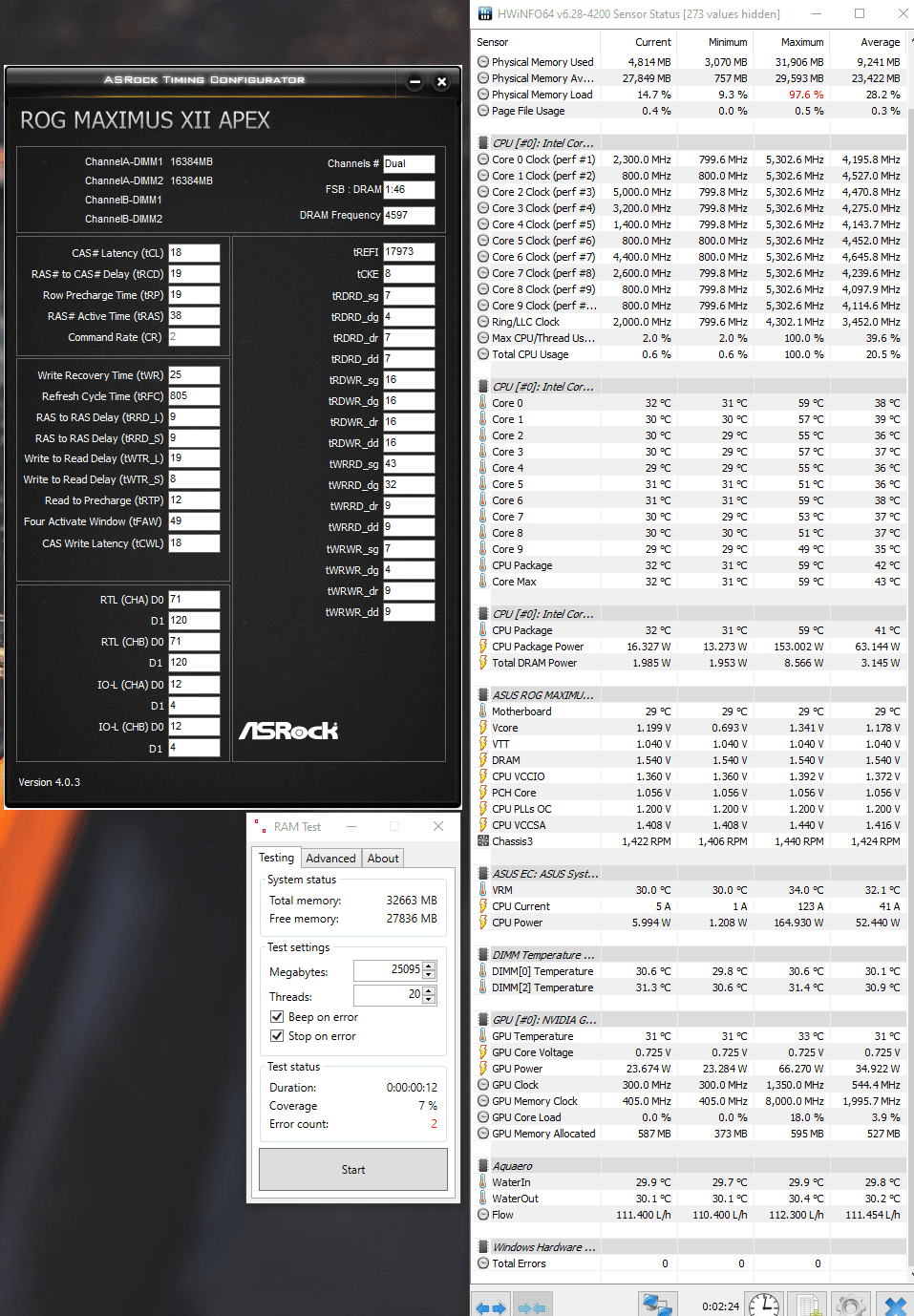Click the Minimum column header in HWiNFO

coord(714,42)
